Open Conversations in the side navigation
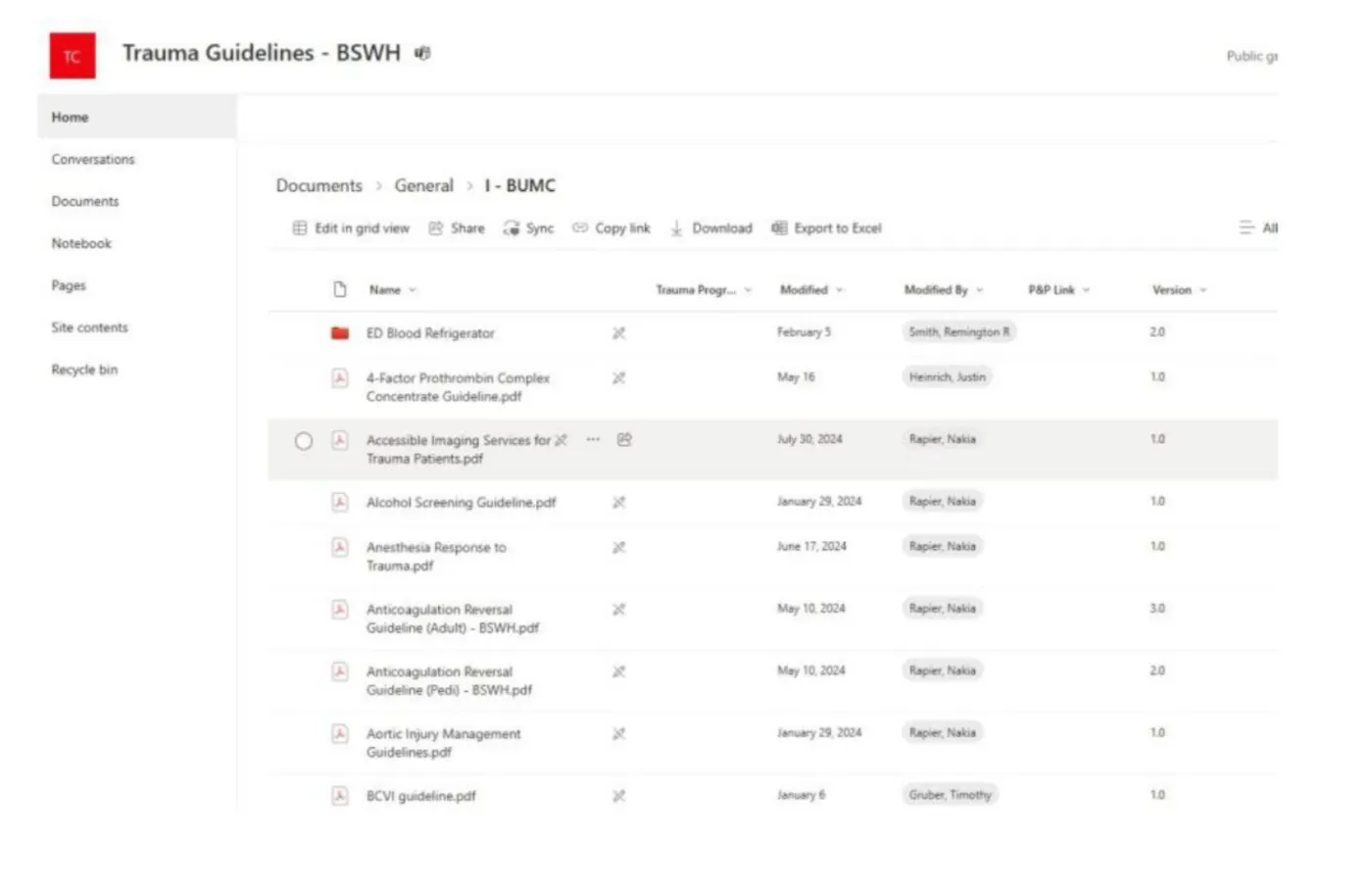 point(93,159)
